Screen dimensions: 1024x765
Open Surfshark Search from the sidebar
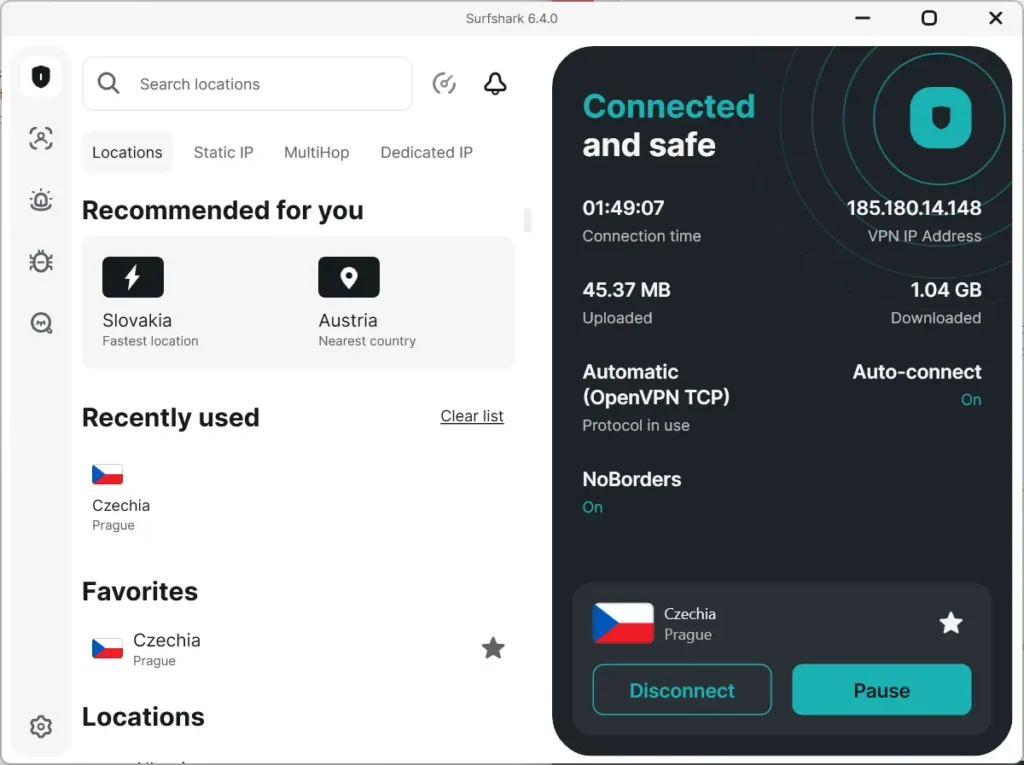pos(40,323)
